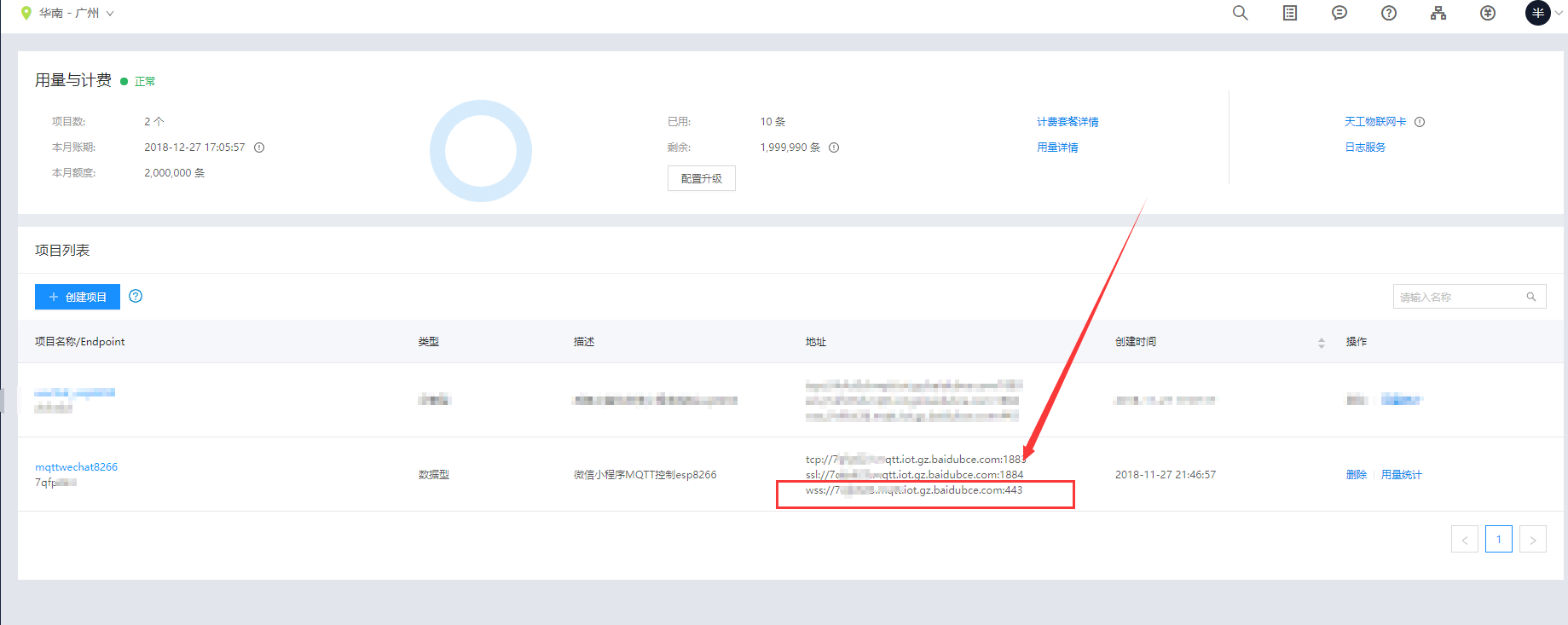Expand the 华南 - 广州 region dropdown
The width and height of the screenshot is (1568, 625).
click(x=77, y=13)
